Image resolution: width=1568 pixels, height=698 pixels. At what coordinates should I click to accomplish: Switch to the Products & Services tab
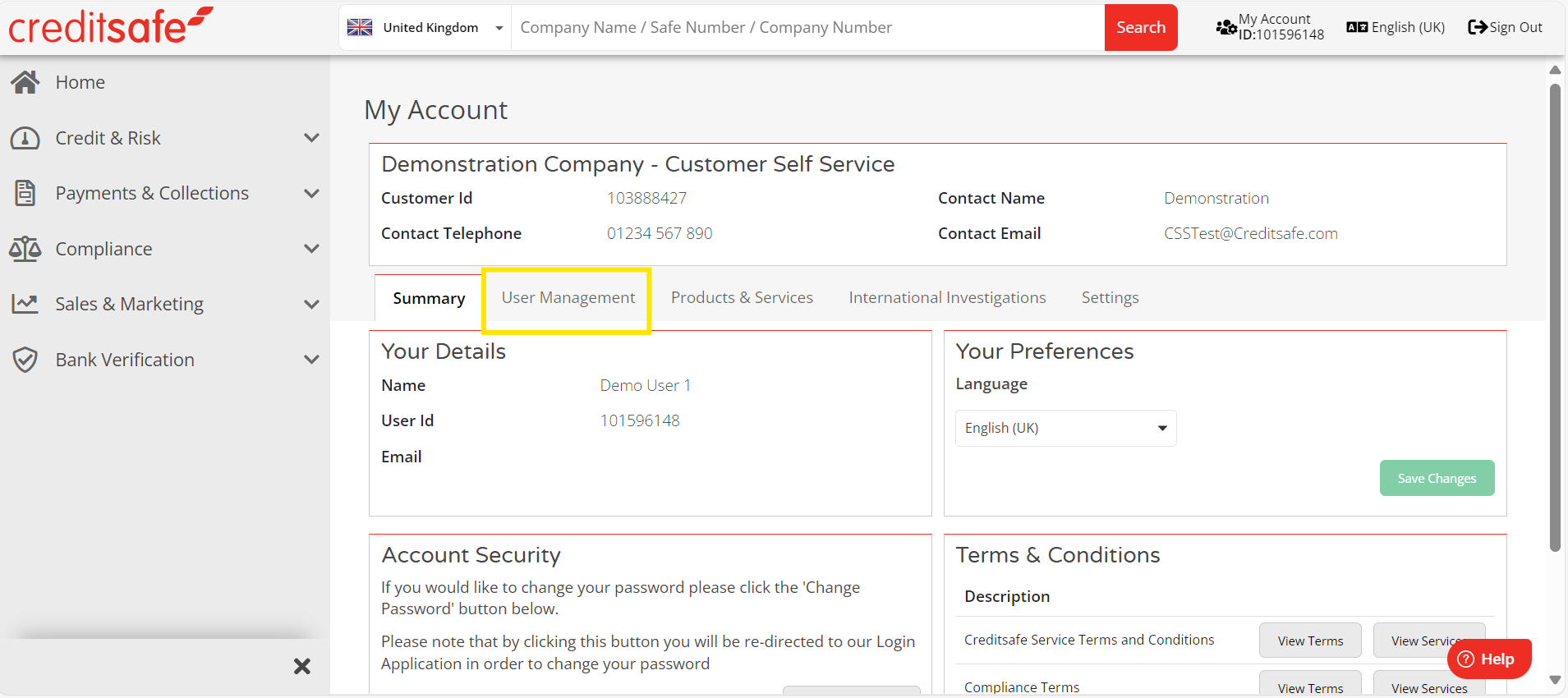[x=742, y=297]
